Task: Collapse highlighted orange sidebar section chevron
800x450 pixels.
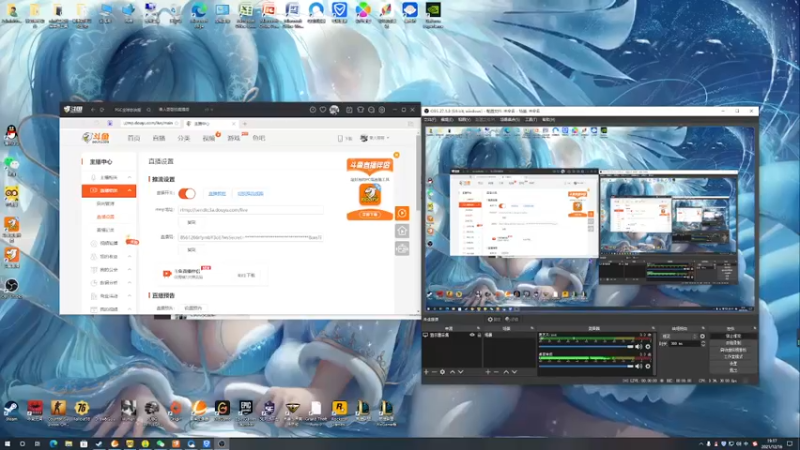Action: click(x=129, y=190)
